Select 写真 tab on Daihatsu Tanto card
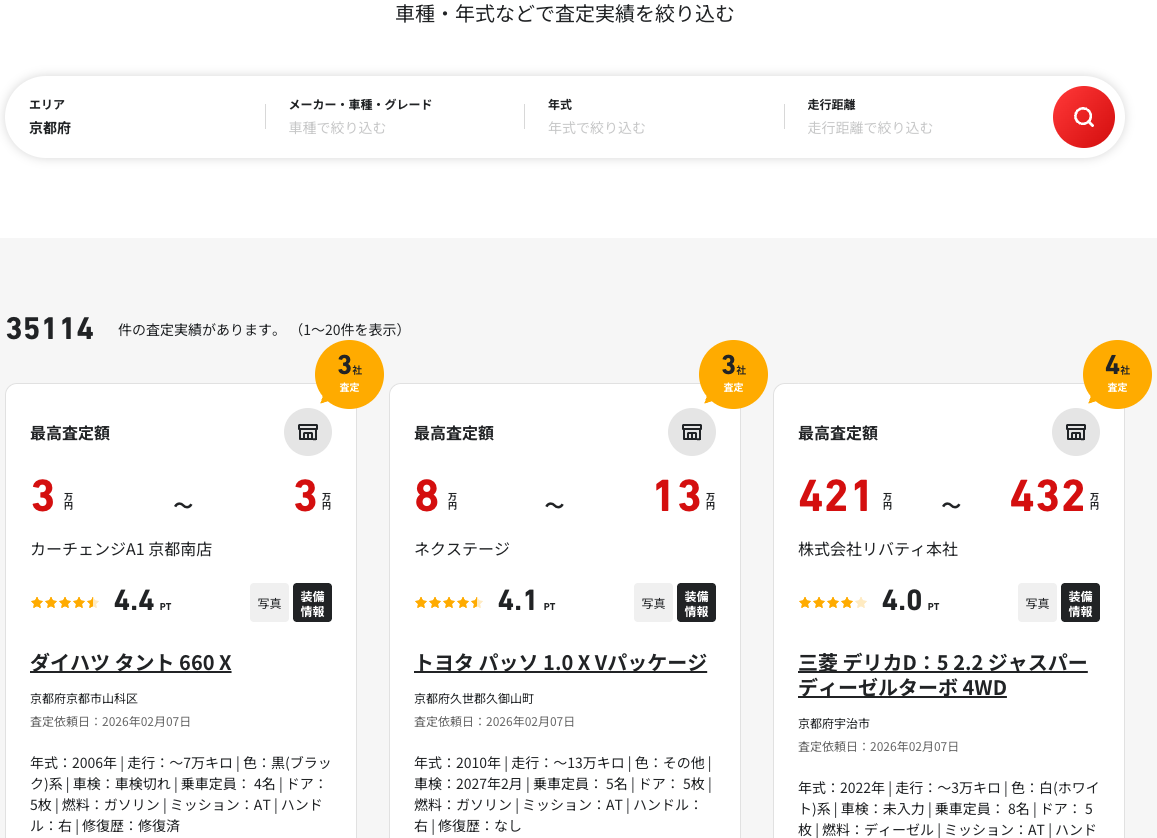 [269, 603]
